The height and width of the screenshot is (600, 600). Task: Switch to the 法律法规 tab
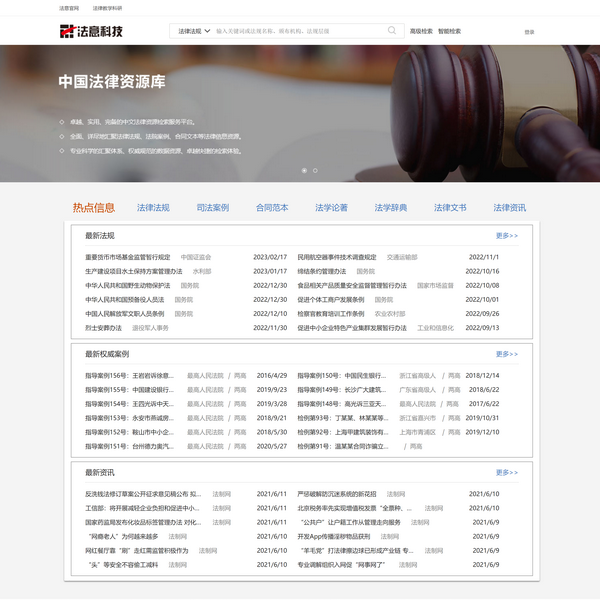point(153,208)
